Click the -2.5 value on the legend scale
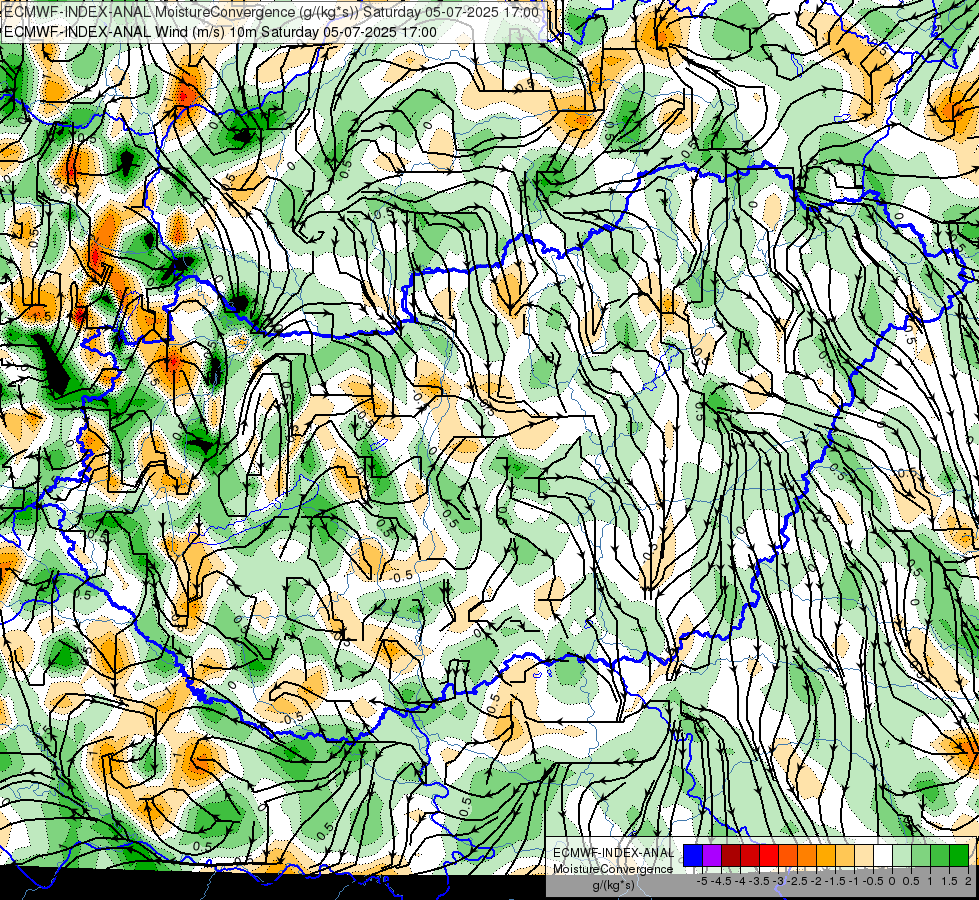This screenshot has width=979, height=900. tap(797, 881)
